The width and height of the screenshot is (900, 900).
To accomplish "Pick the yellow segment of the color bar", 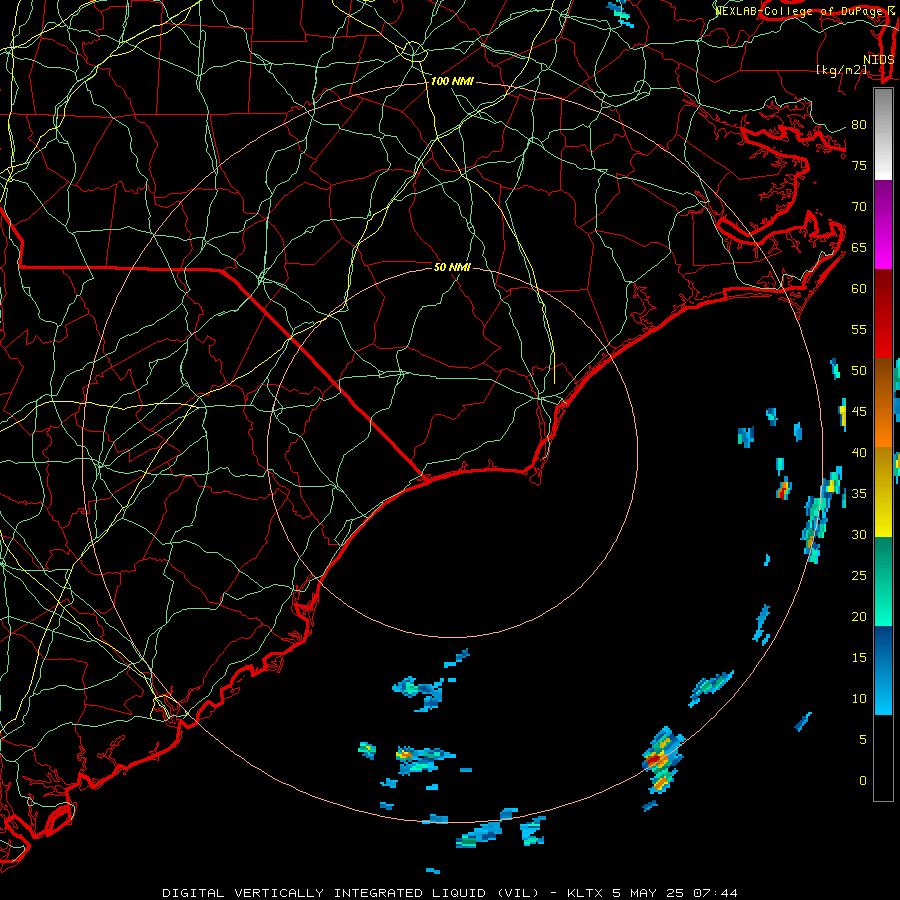I will [883, 492].
